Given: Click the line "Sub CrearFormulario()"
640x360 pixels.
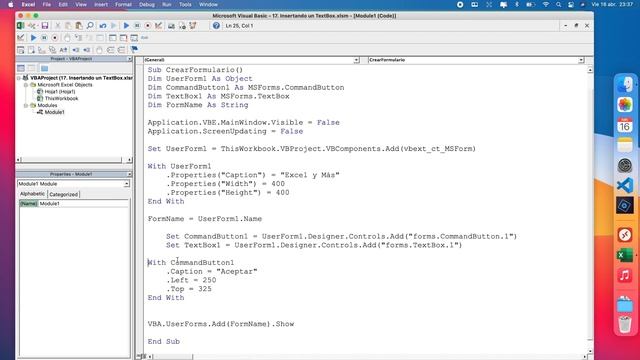Looking at the screenshot, I should click(x=195, y=70).
